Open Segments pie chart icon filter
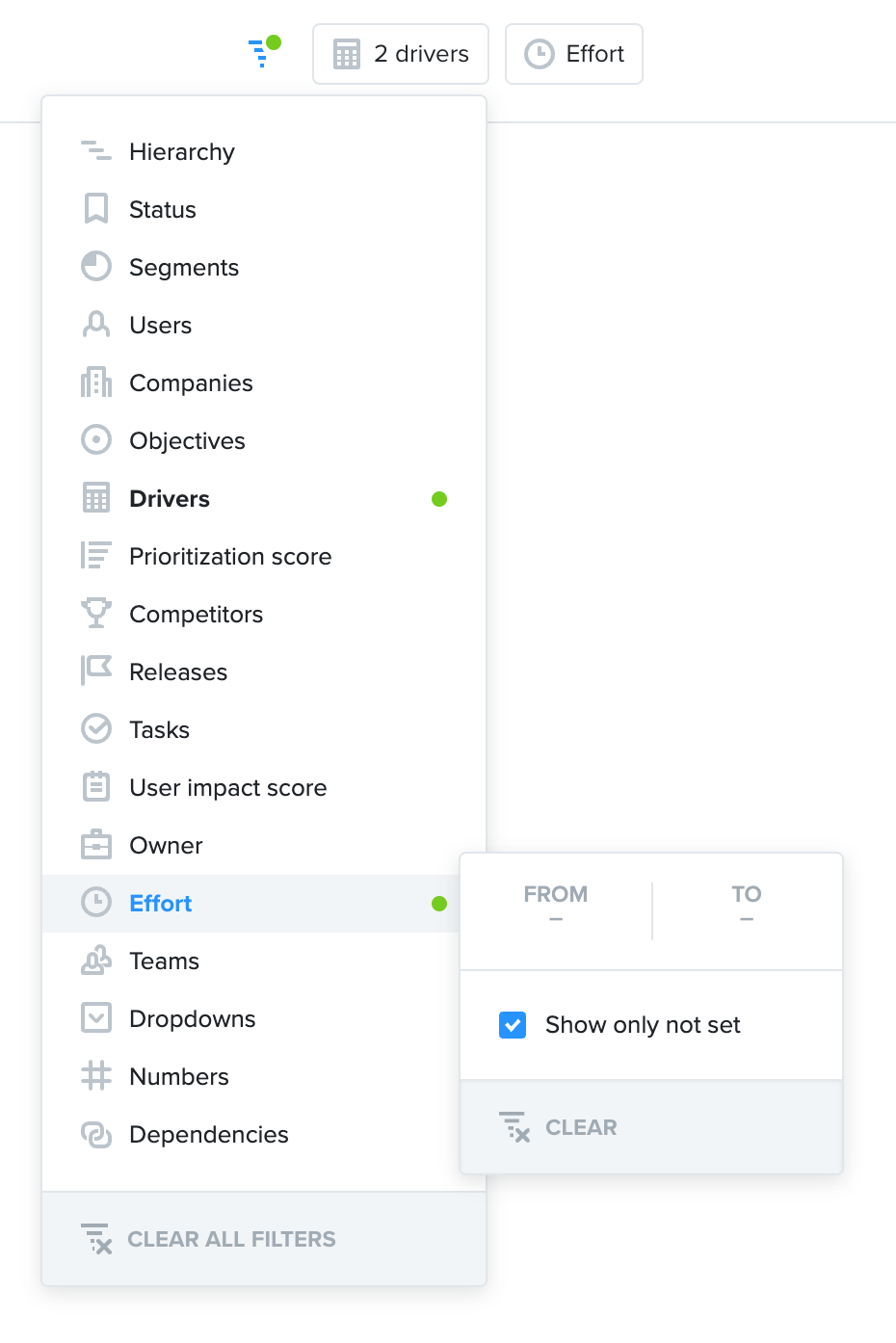The width and height of the screenshot is (896, 1343). pyautogui.click(x=96, y=267)
